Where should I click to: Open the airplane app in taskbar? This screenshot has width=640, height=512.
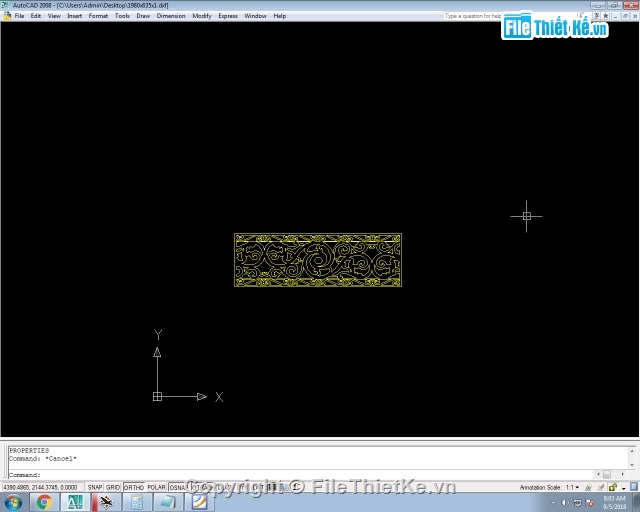click(x=106, y=502)
